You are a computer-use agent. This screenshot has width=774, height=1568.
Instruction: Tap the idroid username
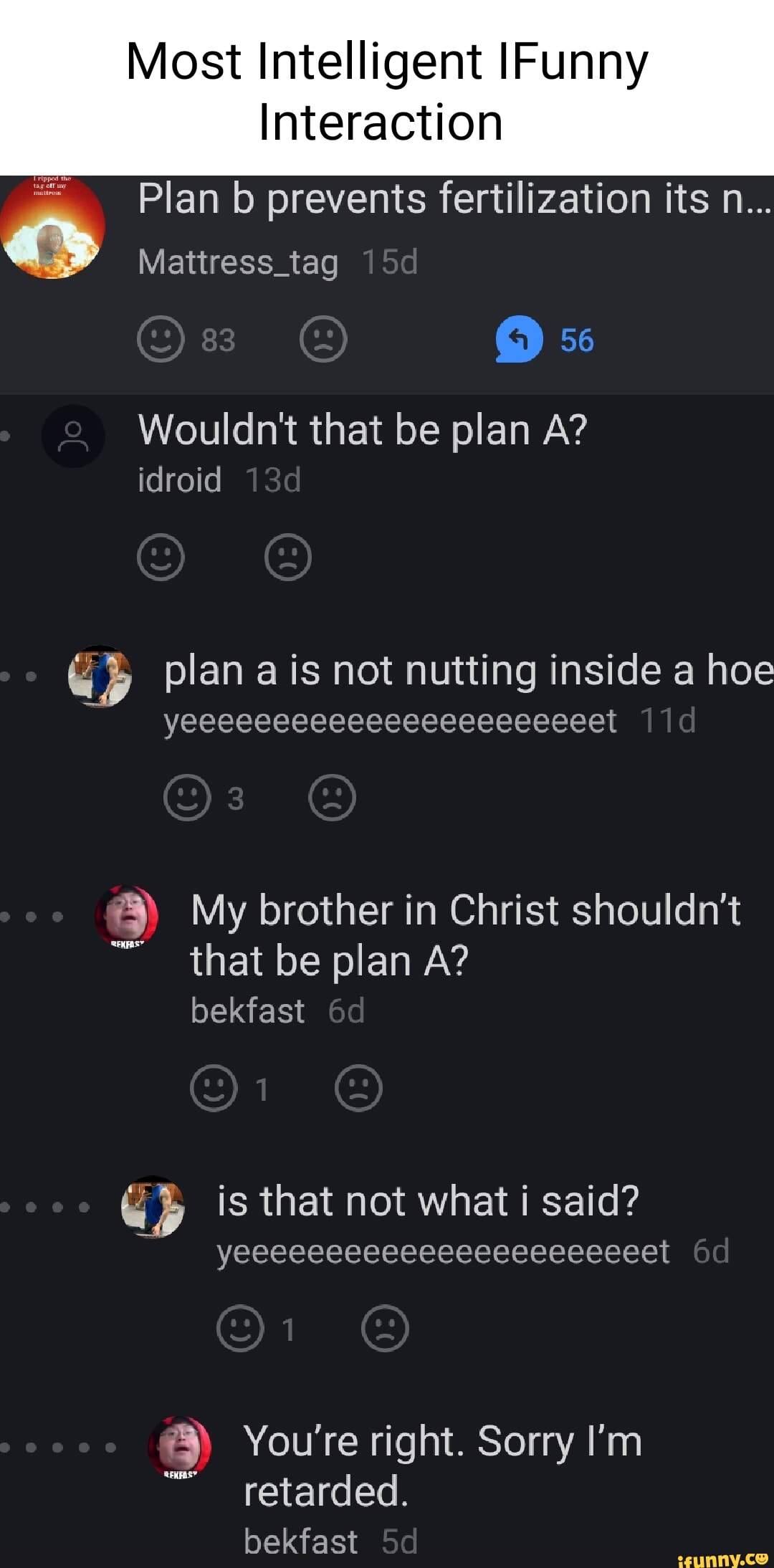[179, 480]
